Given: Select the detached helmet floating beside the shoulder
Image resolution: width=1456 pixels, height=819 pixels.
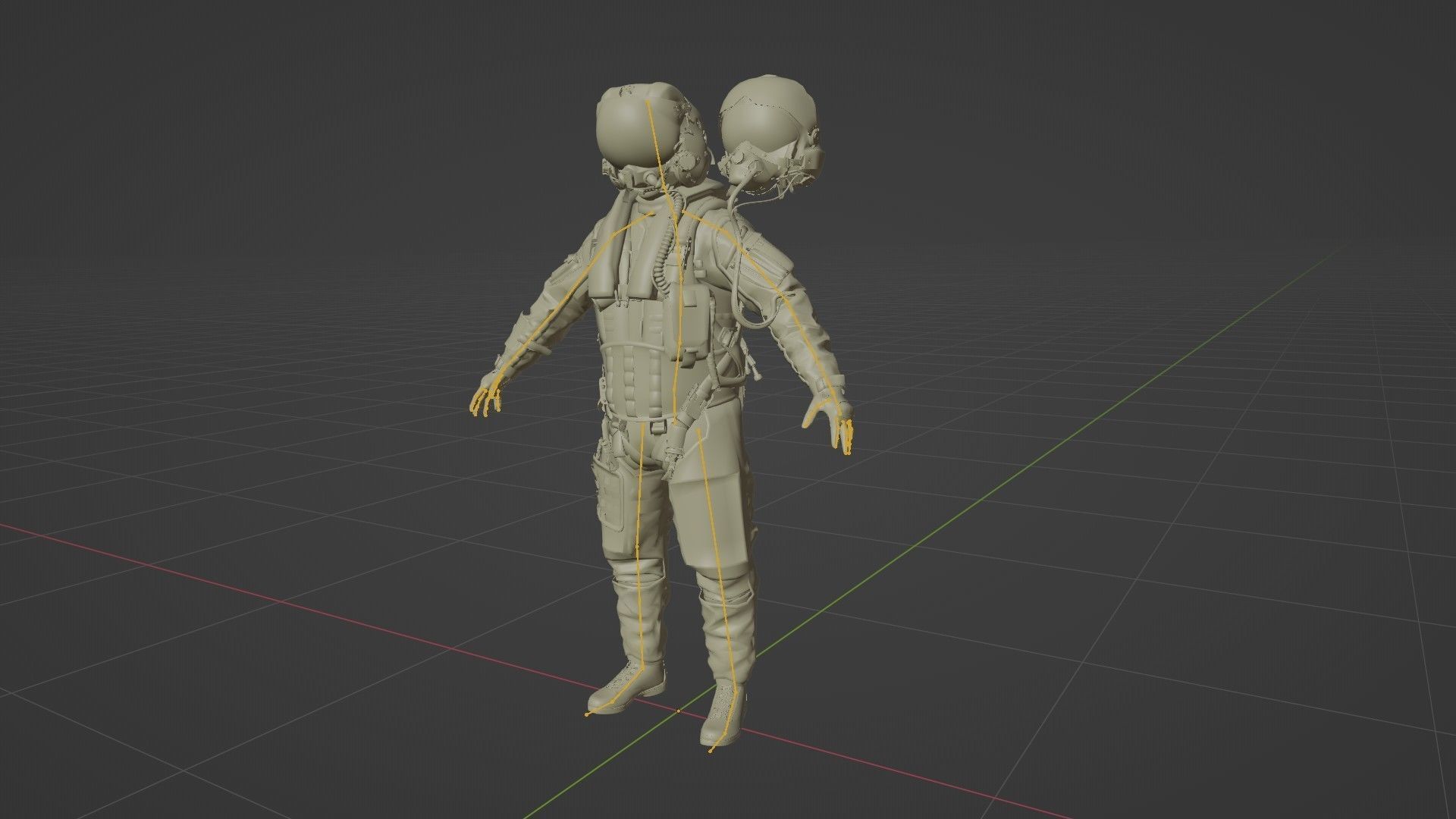Looking at the screenshot, I should (770, 136).
